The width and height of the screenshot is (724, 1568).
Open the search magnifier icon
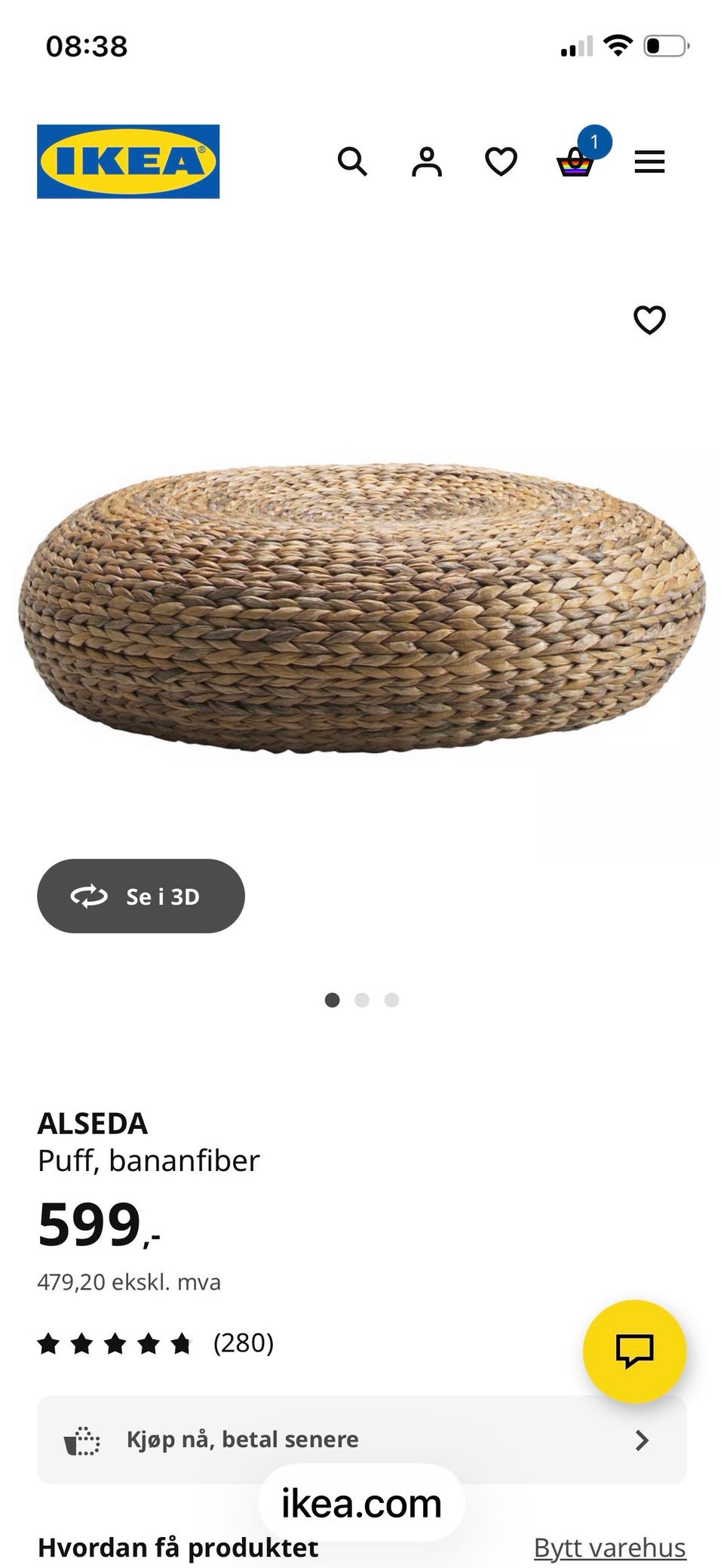click(x=352, y=161)
